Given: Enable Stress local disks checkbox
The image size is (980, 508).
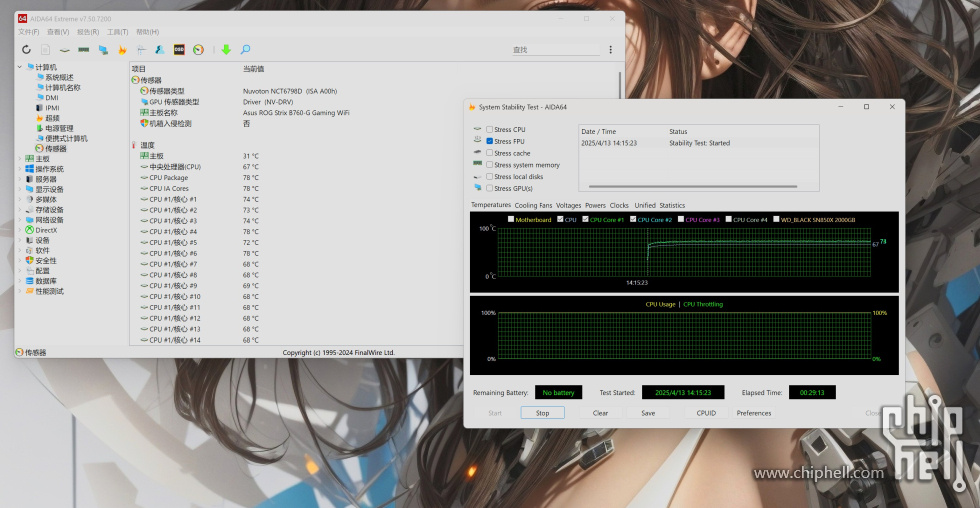Looking at the screenshot, I should click(489, 177).
